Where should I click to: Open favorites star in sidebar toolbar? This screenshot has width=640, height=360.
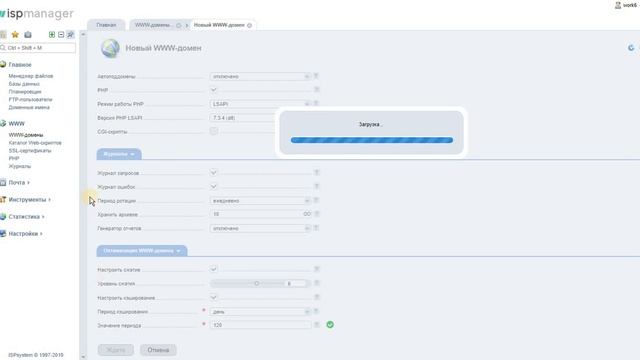click(x=15, y=35)
